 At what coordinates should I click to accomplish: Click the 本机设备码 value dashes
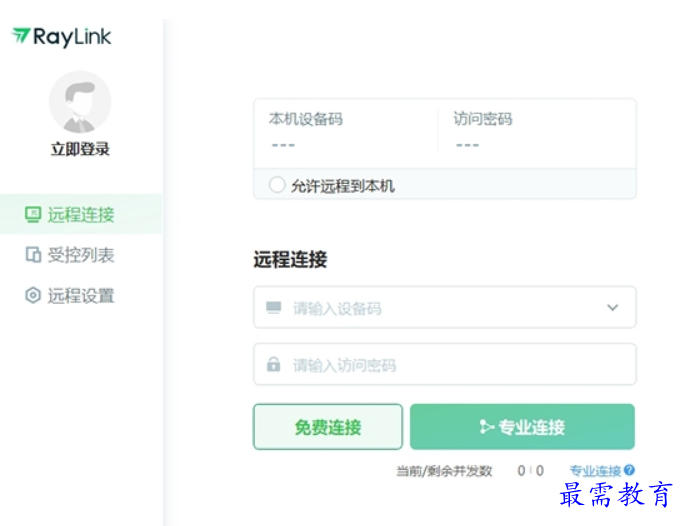(x=283, y=145)
